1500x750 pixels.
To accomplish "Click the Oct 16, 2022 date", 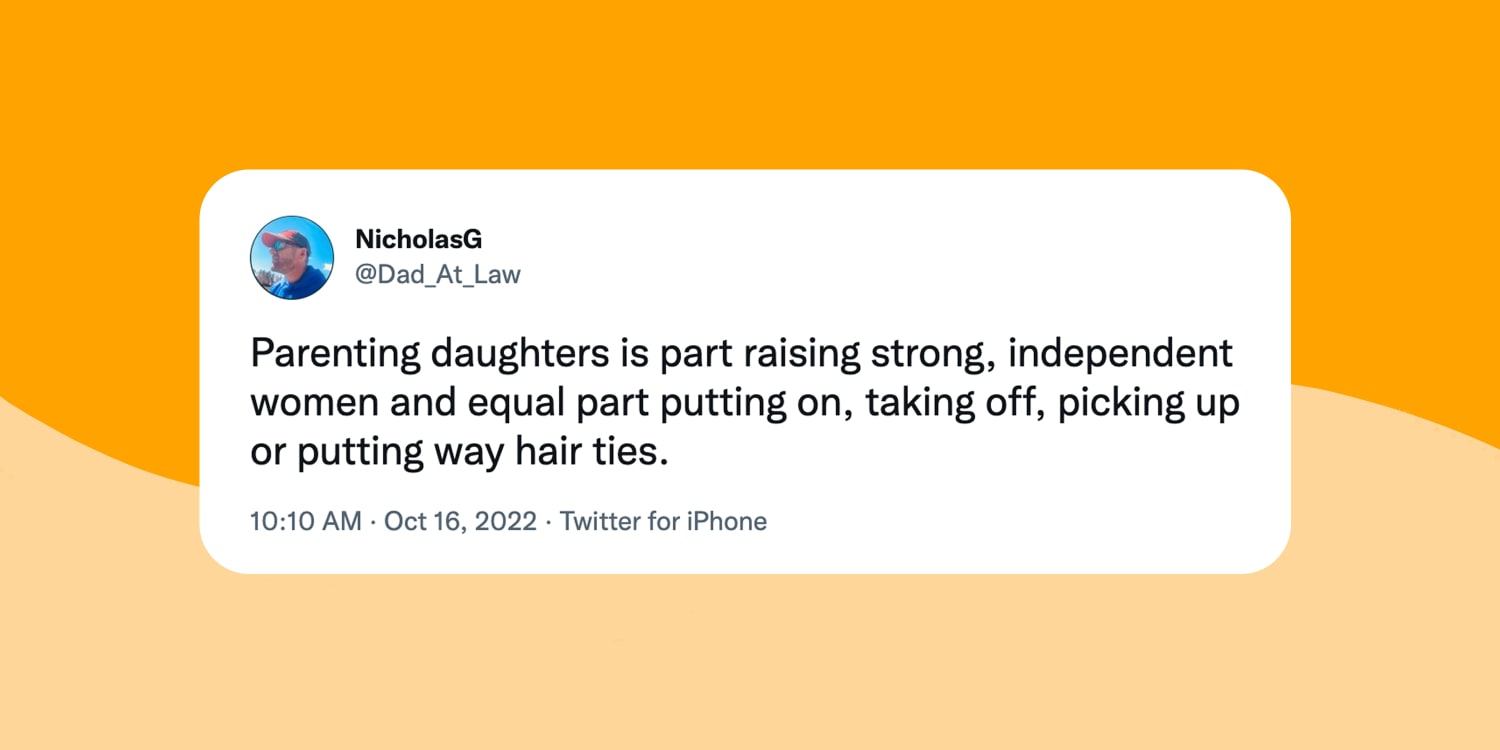I will click(x=460, y=521).
